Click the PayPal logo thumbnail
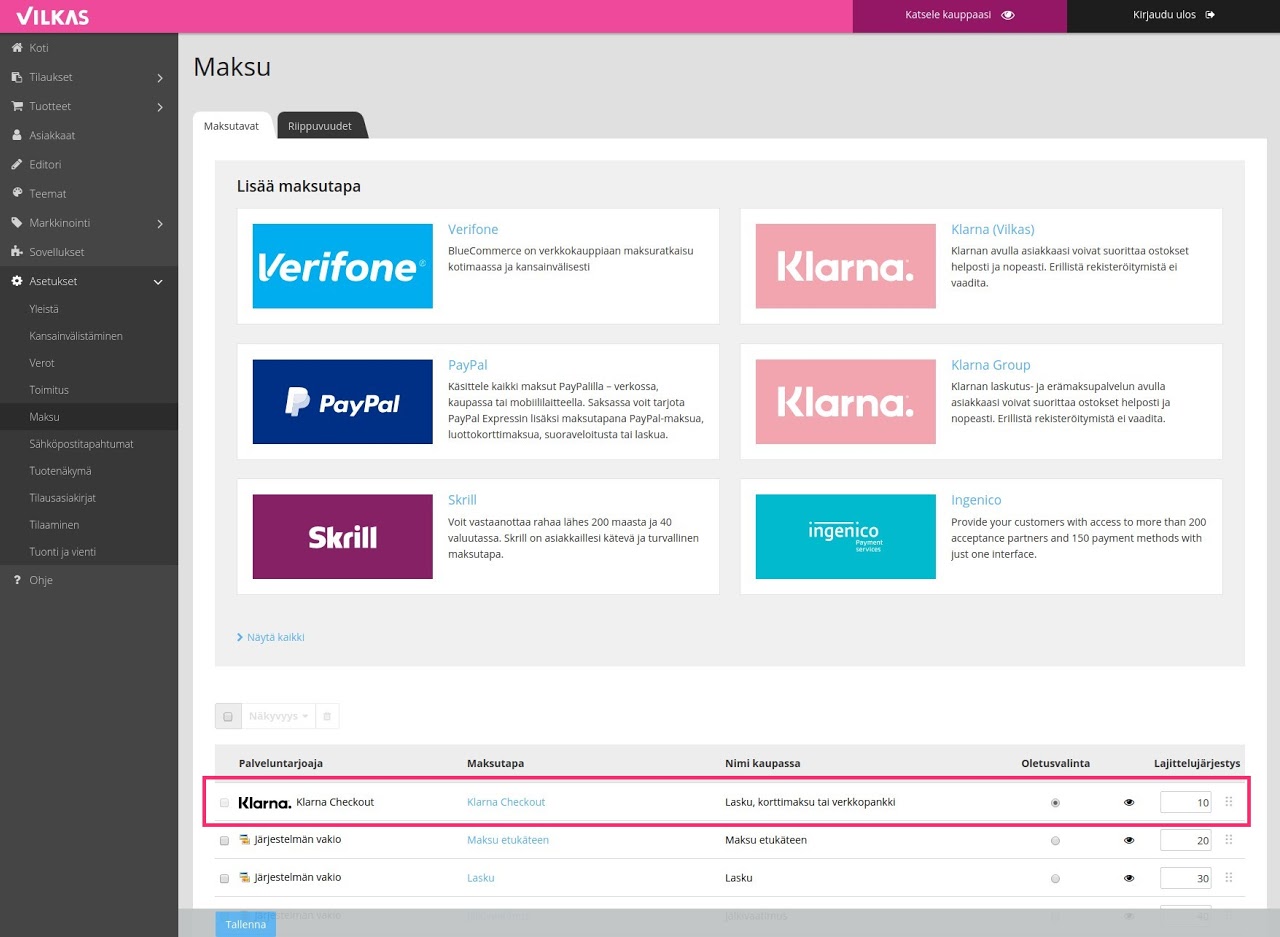The width and height of the screenshot is (1280, 937). [x=342, y=402]
